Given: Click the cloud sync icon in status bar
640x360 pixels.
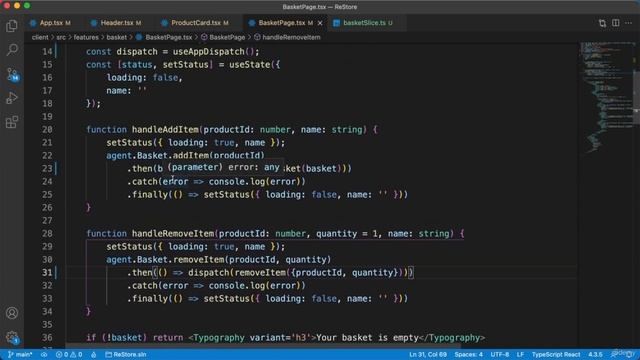Looking at the screenshot, I should pos(44,354).
